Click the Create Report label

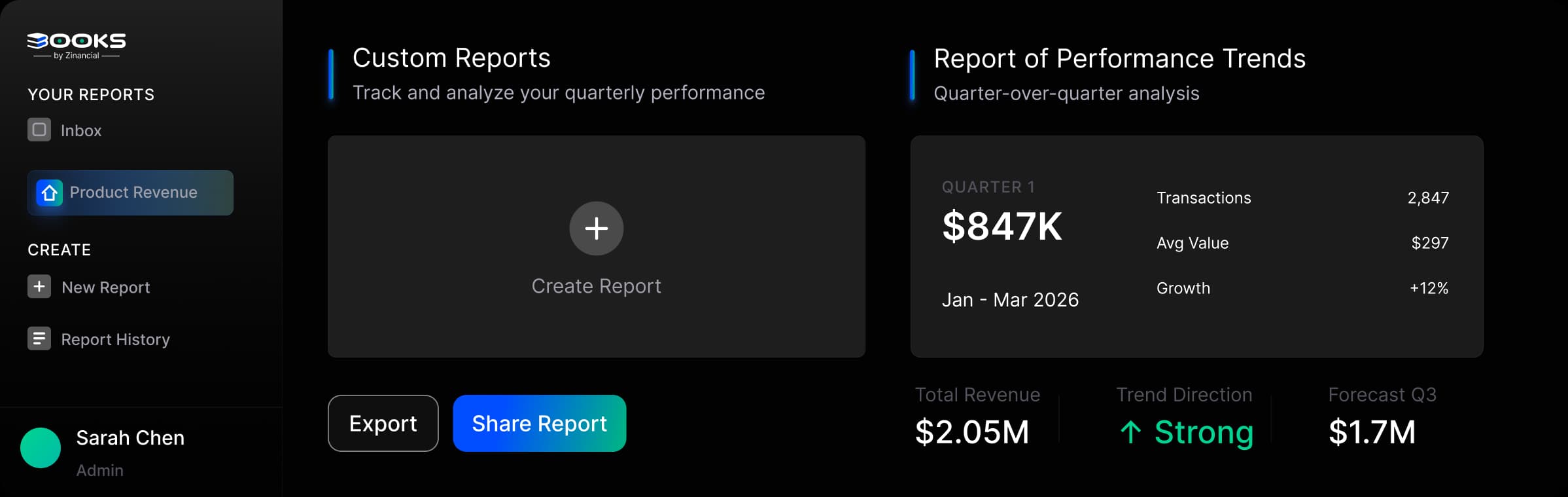(596, 286)
